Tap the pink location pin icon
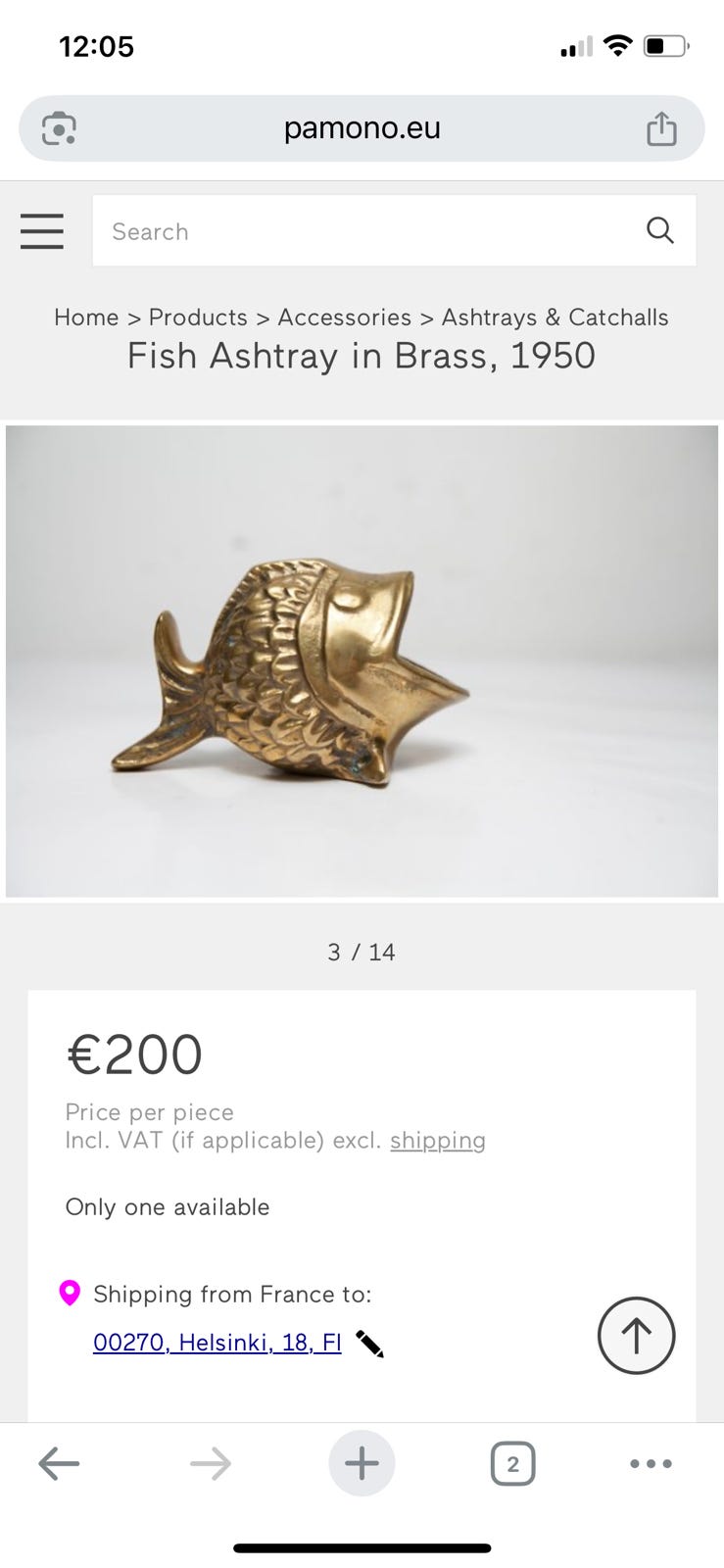724x1568 pixels. pos(70,1293)
